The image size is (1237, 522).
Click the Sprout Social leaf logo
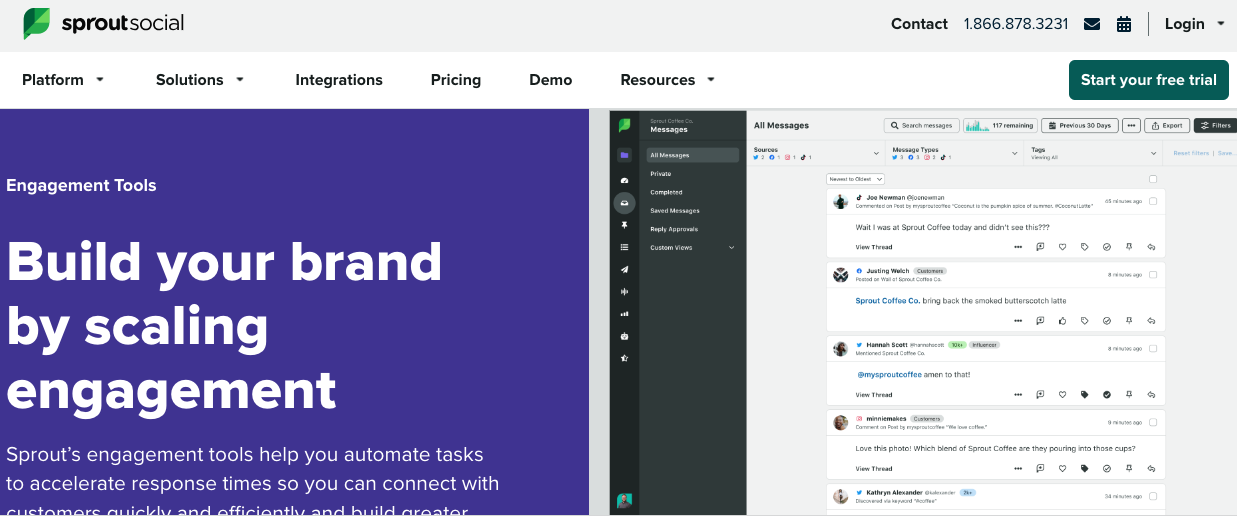point(37,23)
